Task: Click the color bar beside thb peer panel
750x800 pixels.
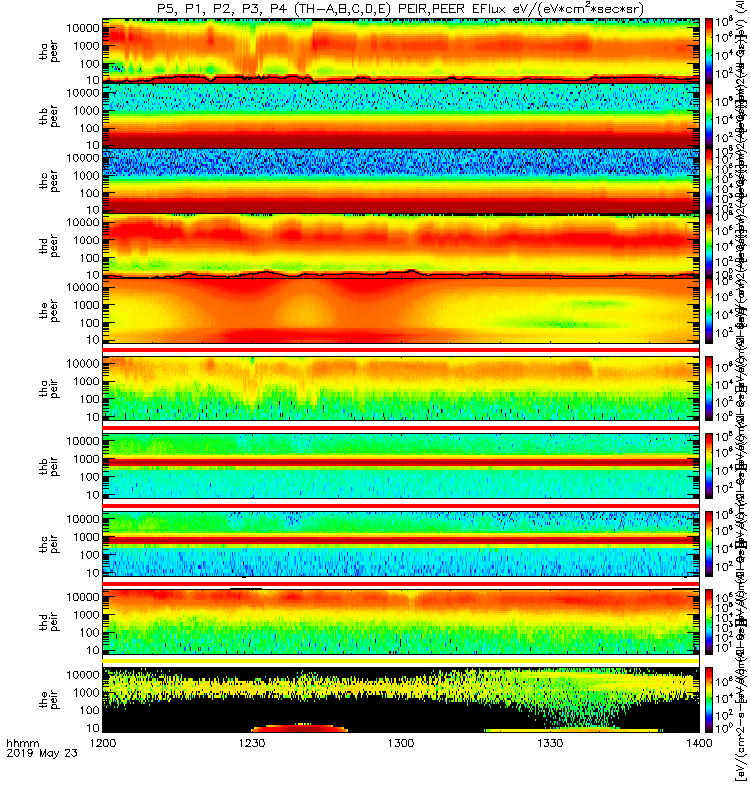Action: coord(709,116)
